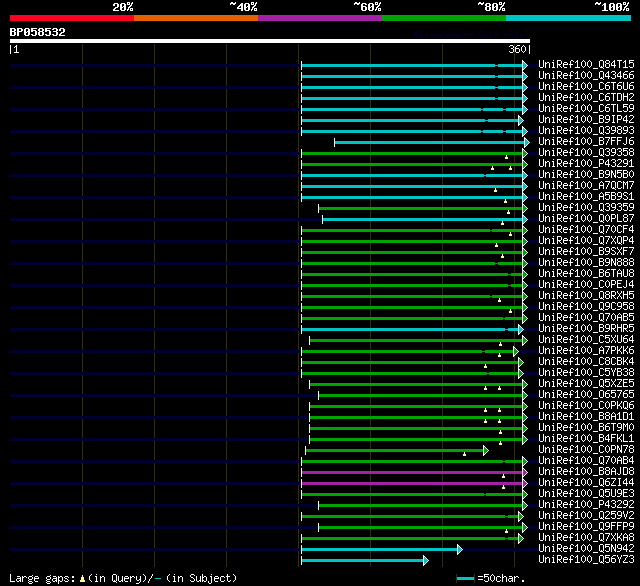Select hit label UniRef100_Q7XKA8
Viewport: 640px width, 586px height.
586,538
